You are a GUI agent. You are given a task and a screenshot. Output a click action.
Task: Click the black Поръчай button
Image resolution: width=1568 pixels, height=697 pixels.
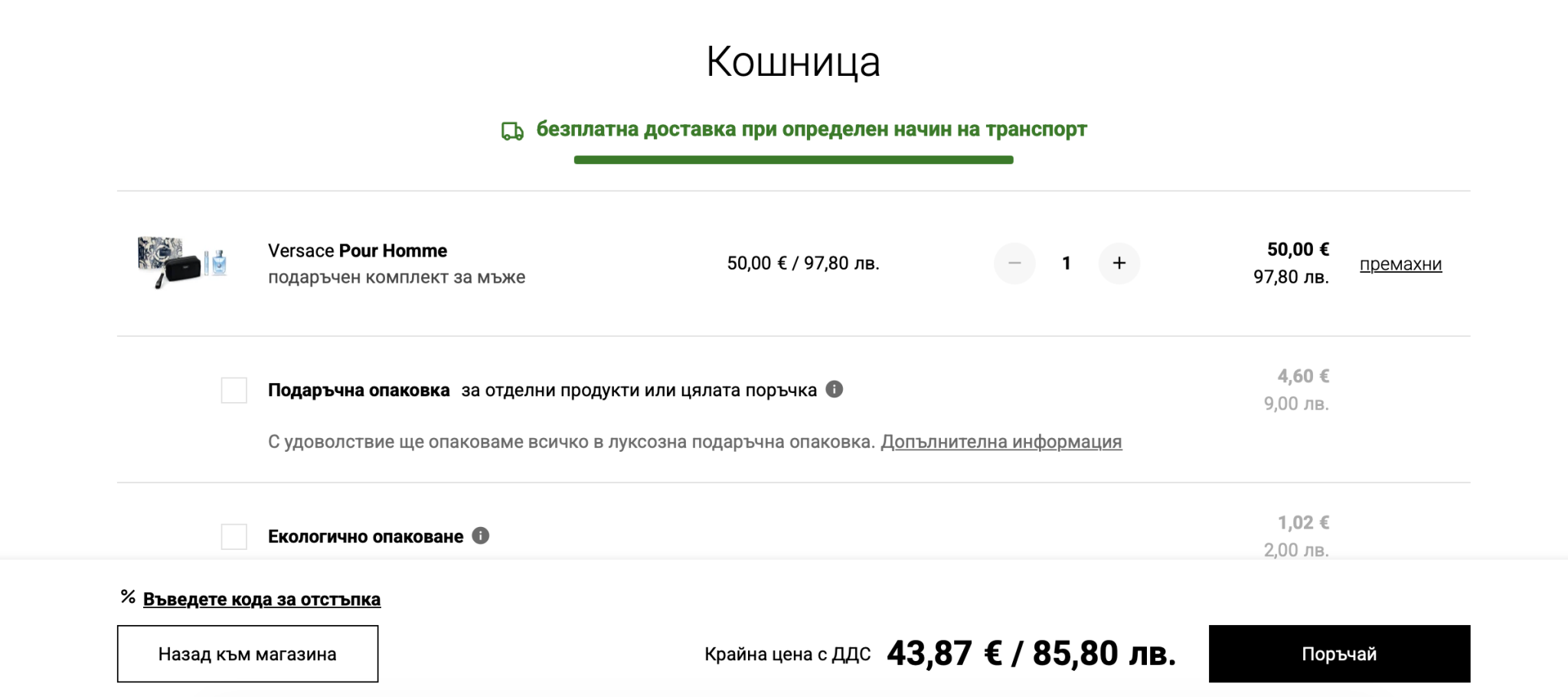pyautogui.click(x=1339, y=653)
